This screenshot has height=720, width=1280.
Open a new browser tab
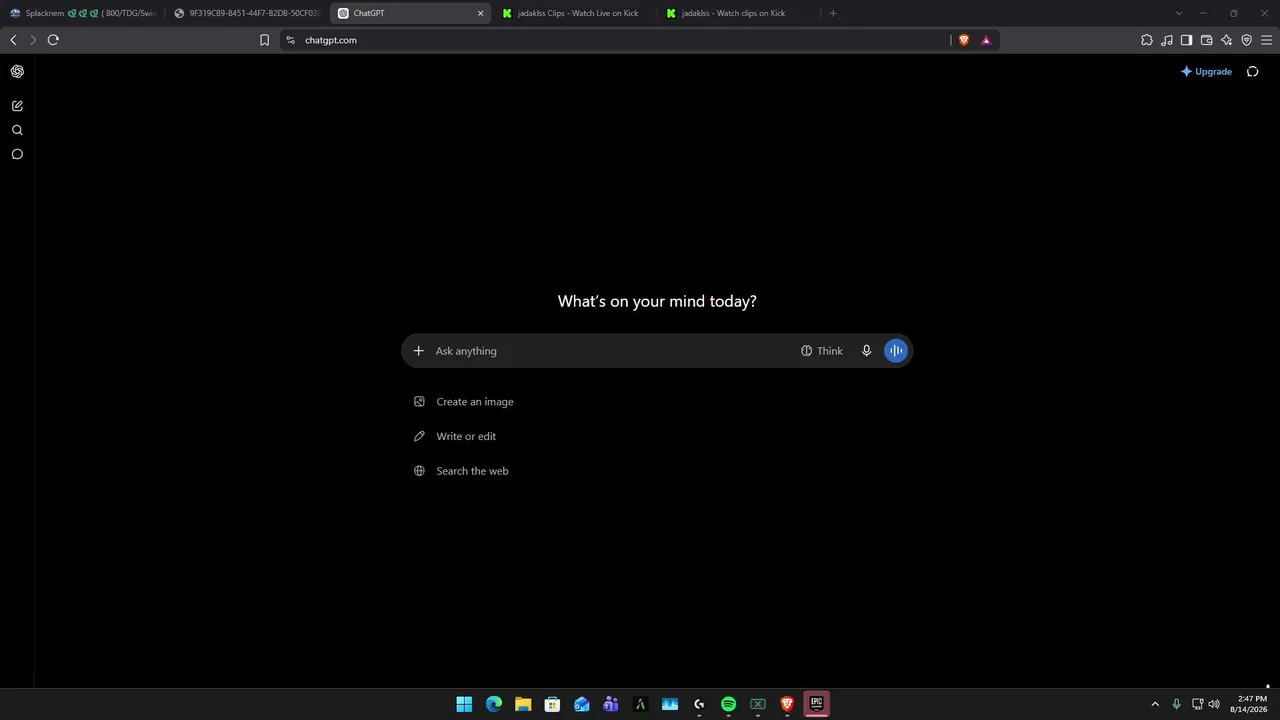[833, 13]
